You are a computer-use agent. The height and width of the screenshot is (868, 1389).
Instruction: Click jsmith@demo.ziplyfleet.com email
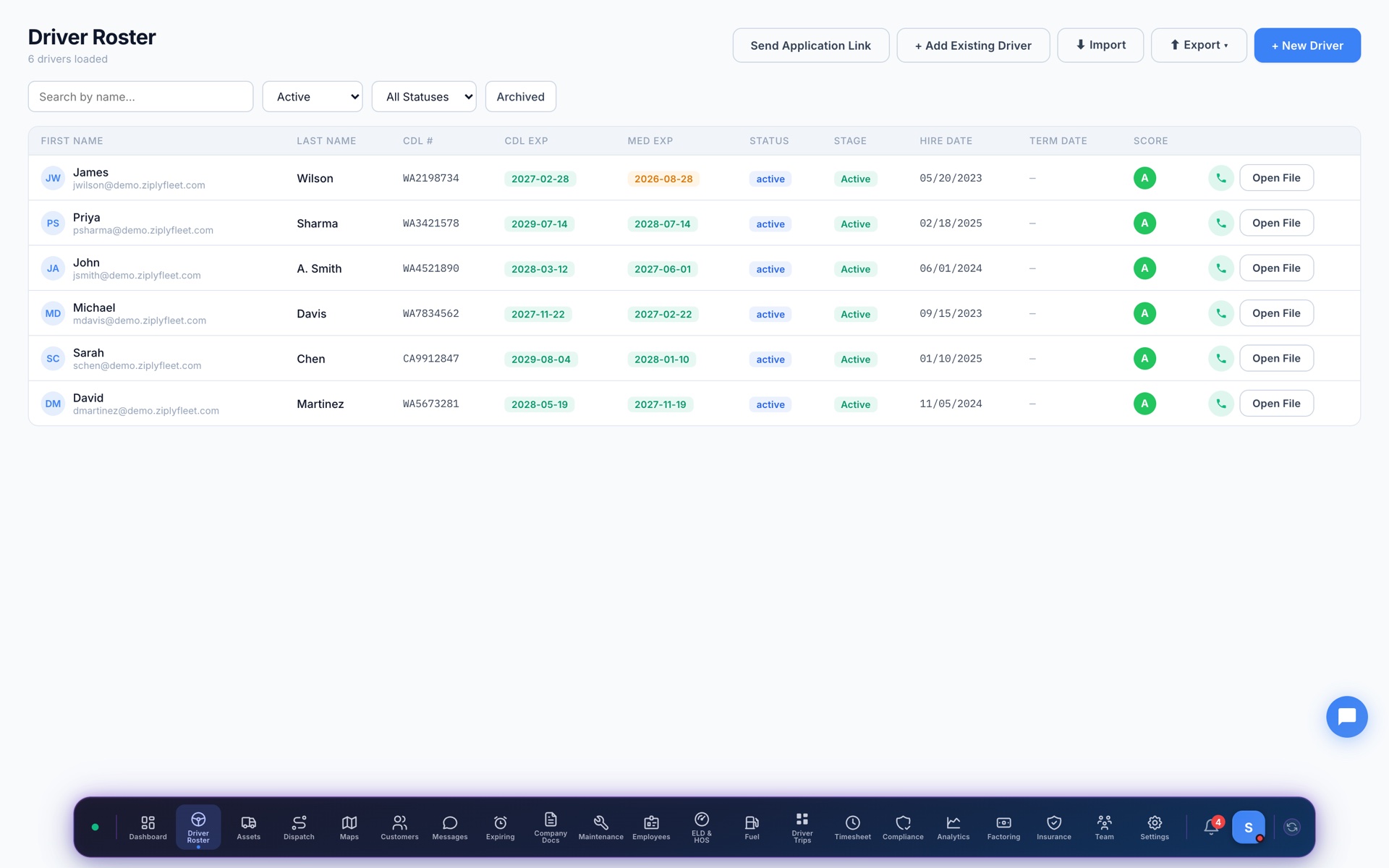point(137,276)
